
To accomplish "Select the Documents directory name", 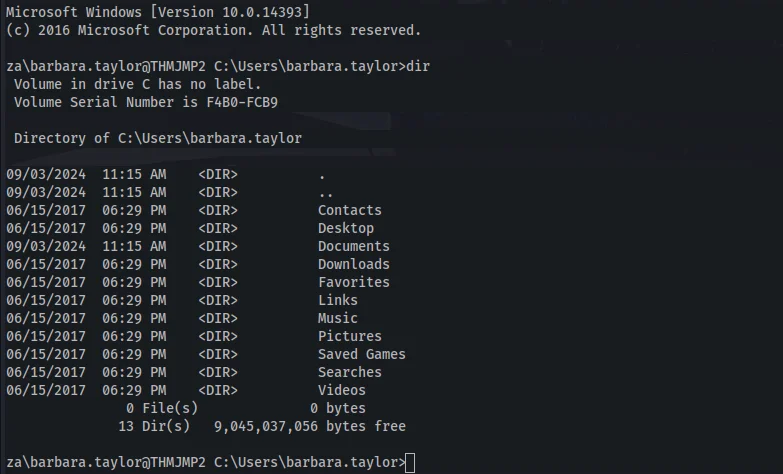I will 354,246.
